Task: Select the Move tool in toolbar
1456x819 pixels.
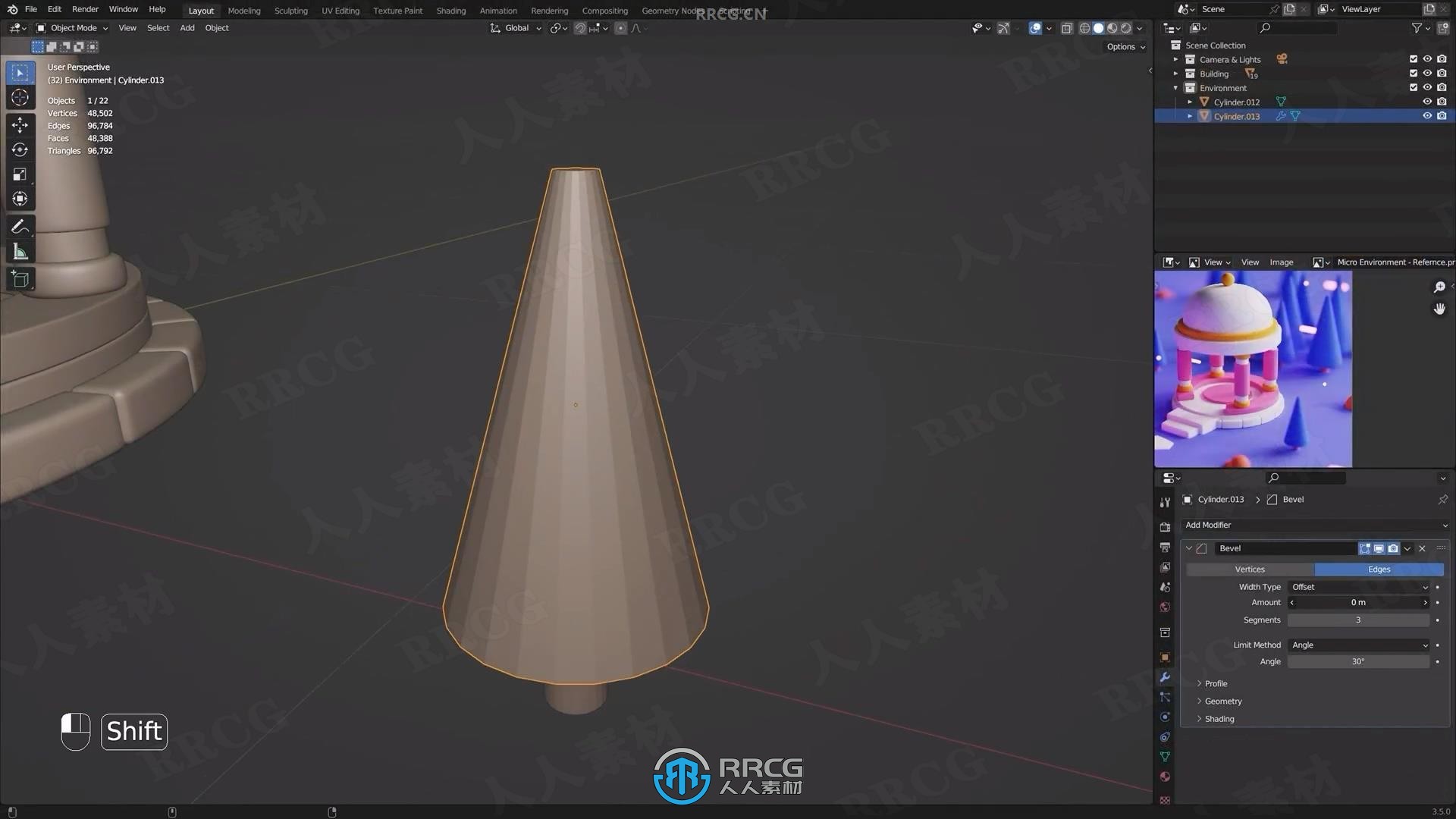Action: 19,123
